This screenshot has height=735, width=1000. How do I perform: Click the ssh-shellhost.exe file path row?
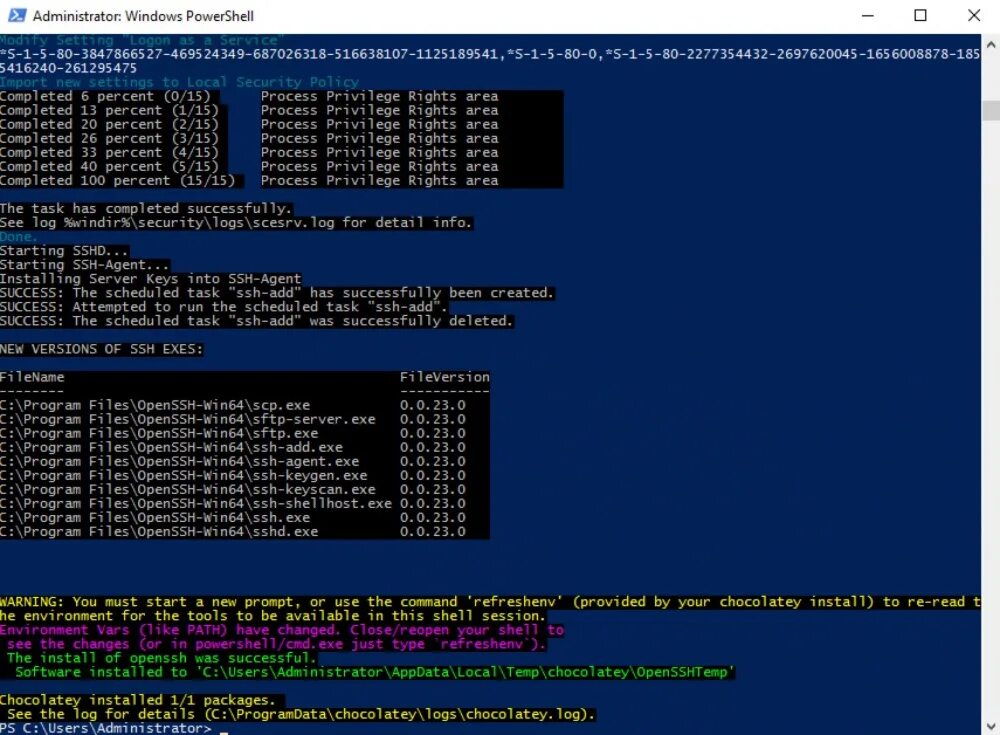click(196, 503)
